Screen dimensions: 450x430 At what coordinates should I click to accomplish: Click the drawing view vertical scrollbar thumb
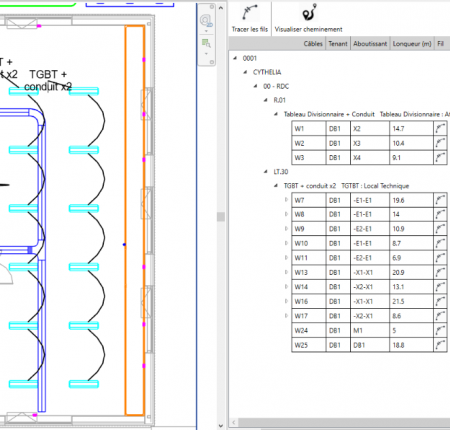pos(221,217)
